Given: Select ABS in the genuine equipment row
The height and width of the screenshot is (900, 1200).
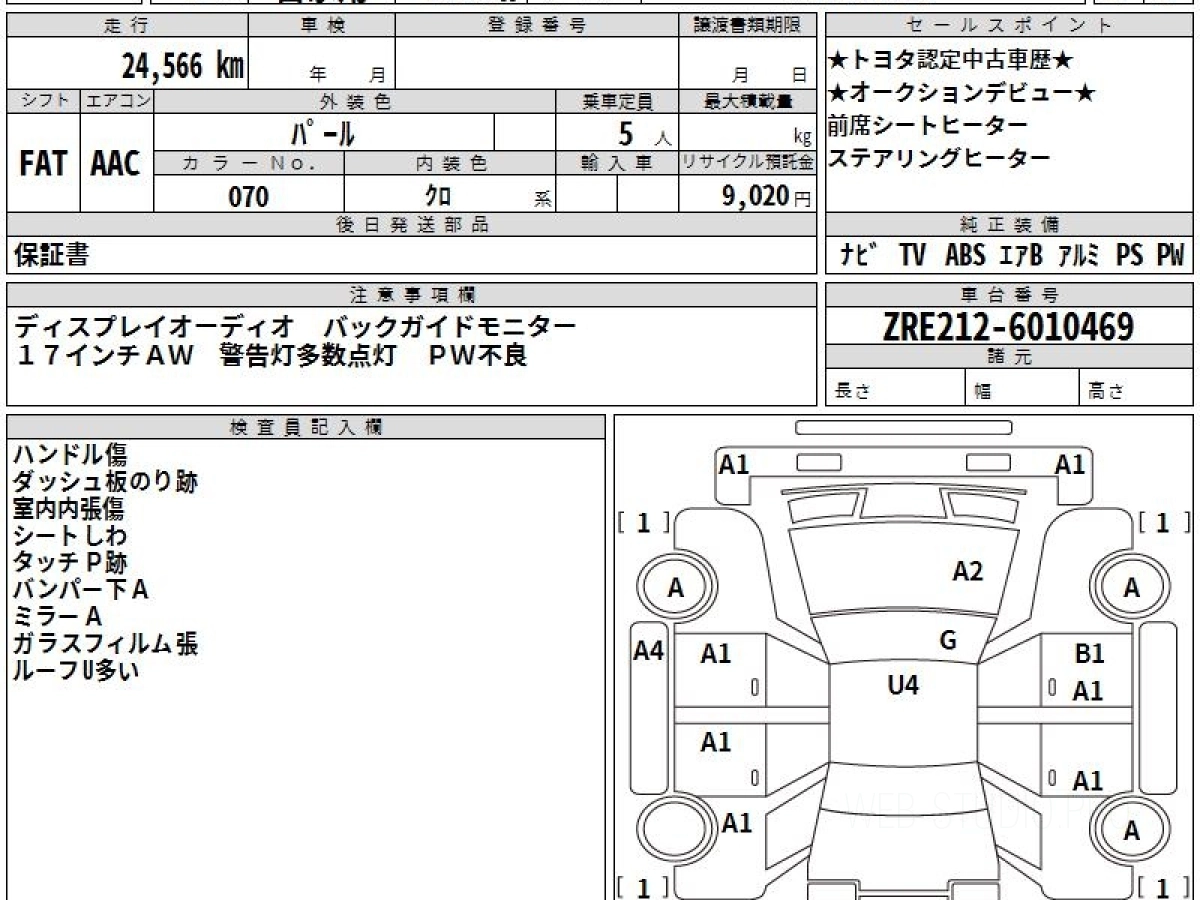Looking at the screenshot, I should (x=965, y=255).
